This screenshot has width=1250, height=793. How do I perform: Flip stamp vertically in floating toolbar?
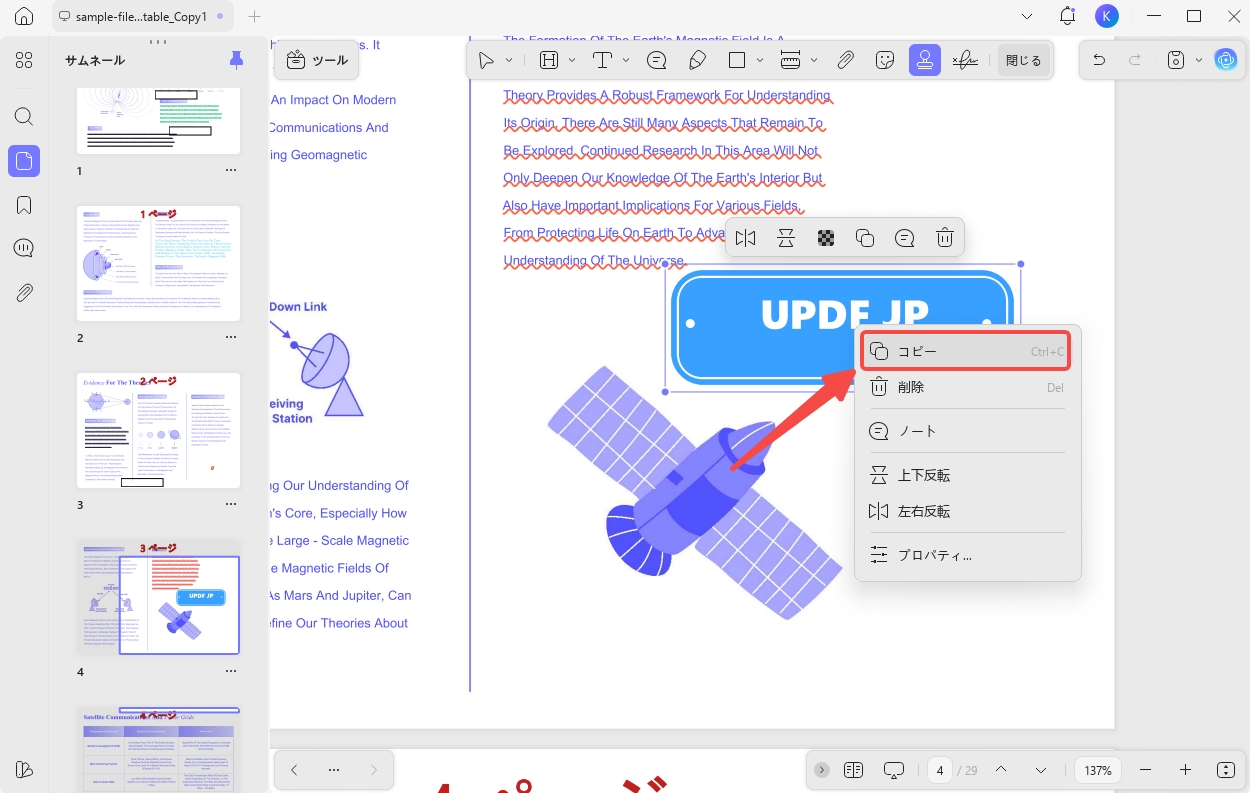[786, 238]
